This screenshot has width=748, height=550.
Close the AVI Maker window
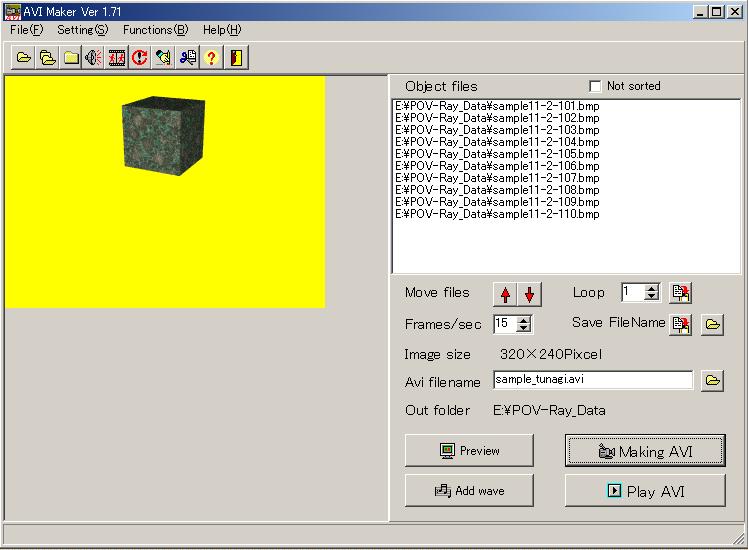pyautogui.click(x=735, y=12)
